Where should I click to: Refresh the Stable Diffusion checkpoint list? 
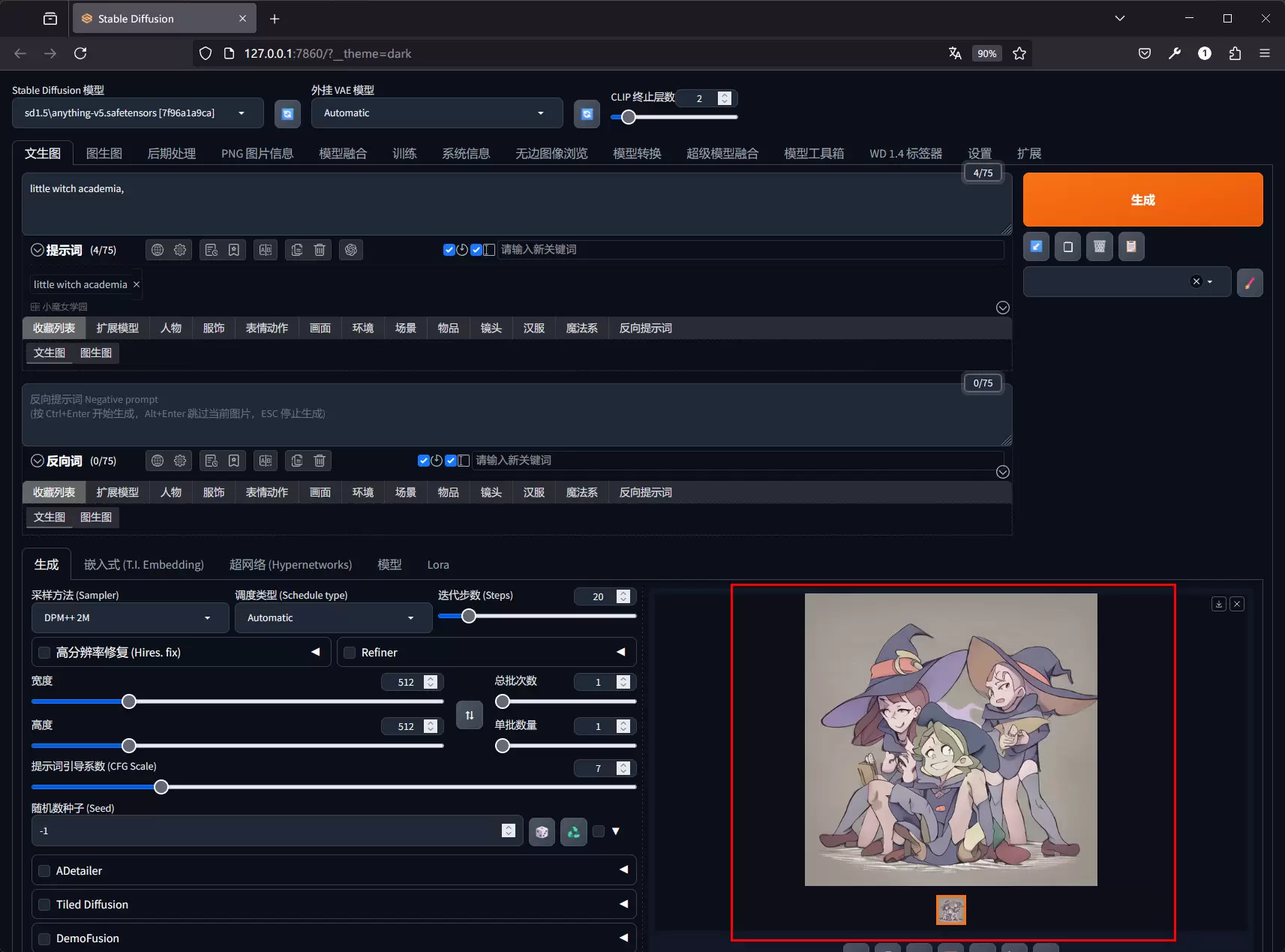pyautogui.click(x=287, y=114)
